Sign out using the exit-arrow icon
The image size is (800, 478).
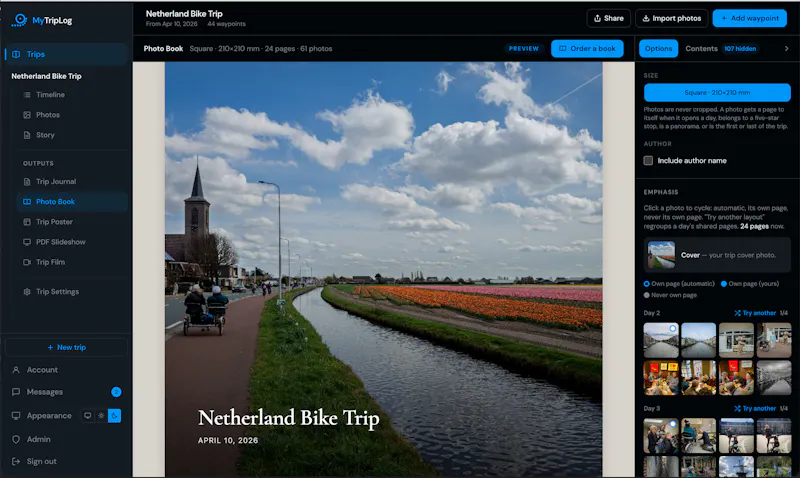[x=16, y=461]
